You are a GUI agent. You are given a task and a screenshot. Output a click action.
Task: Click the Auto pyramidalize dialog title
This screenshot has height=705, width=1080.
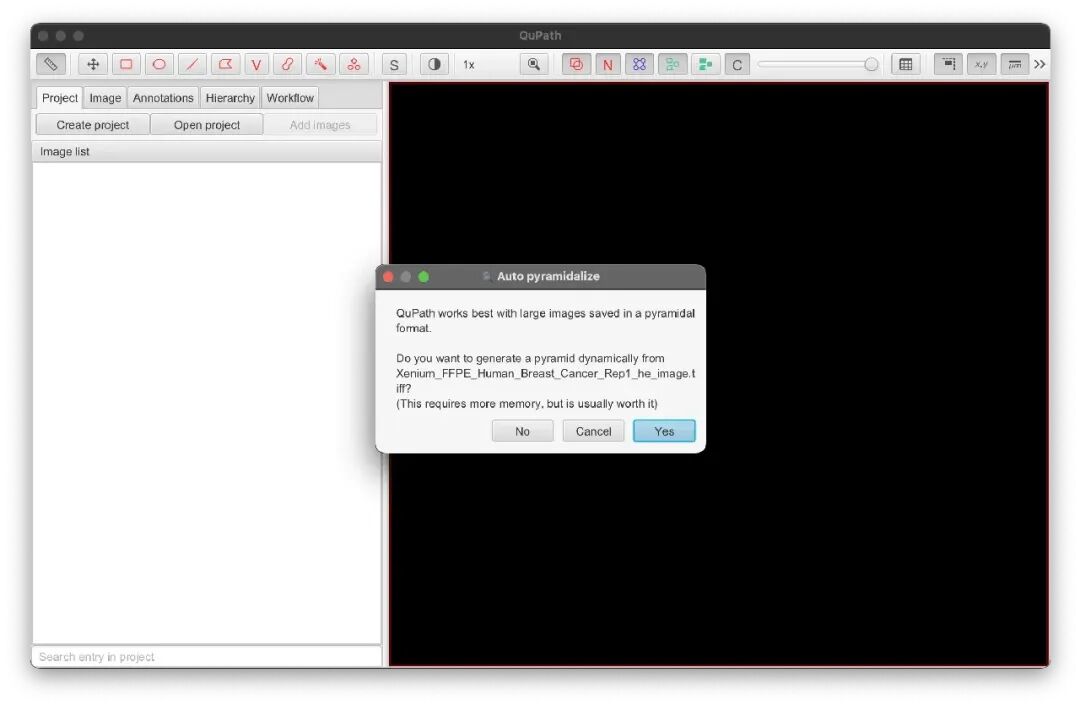coord(548,276)
